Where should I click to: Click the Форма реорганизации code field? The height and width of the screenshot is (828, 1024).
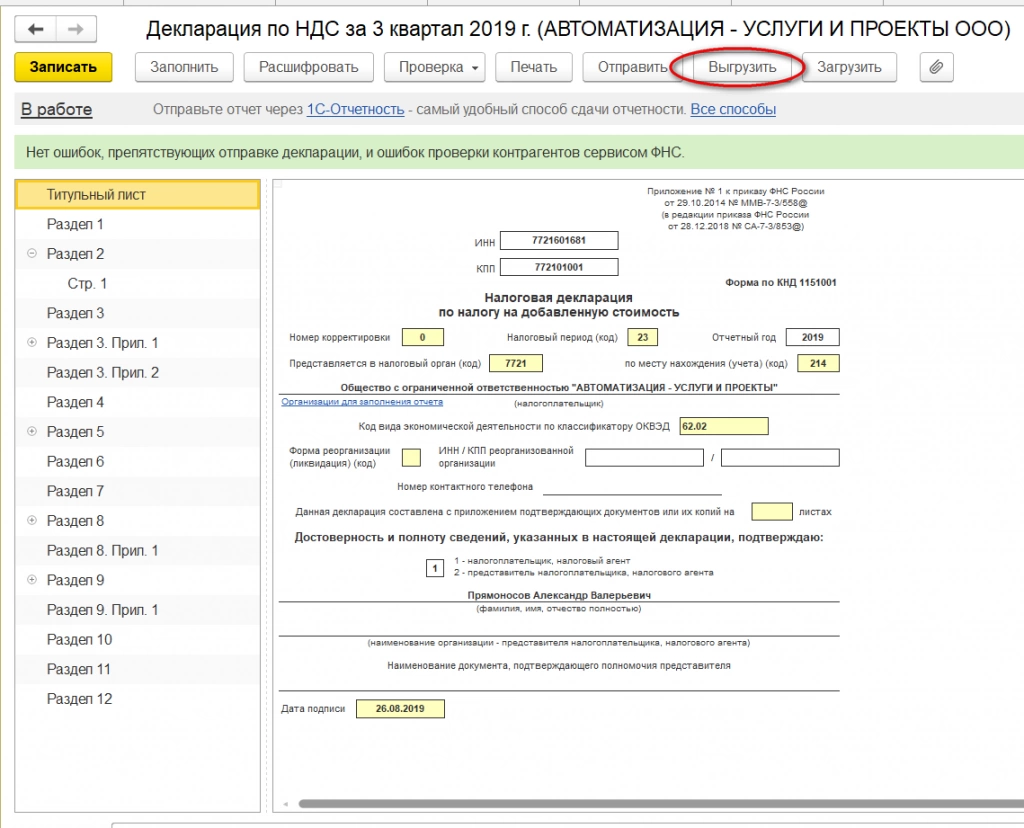411,458
